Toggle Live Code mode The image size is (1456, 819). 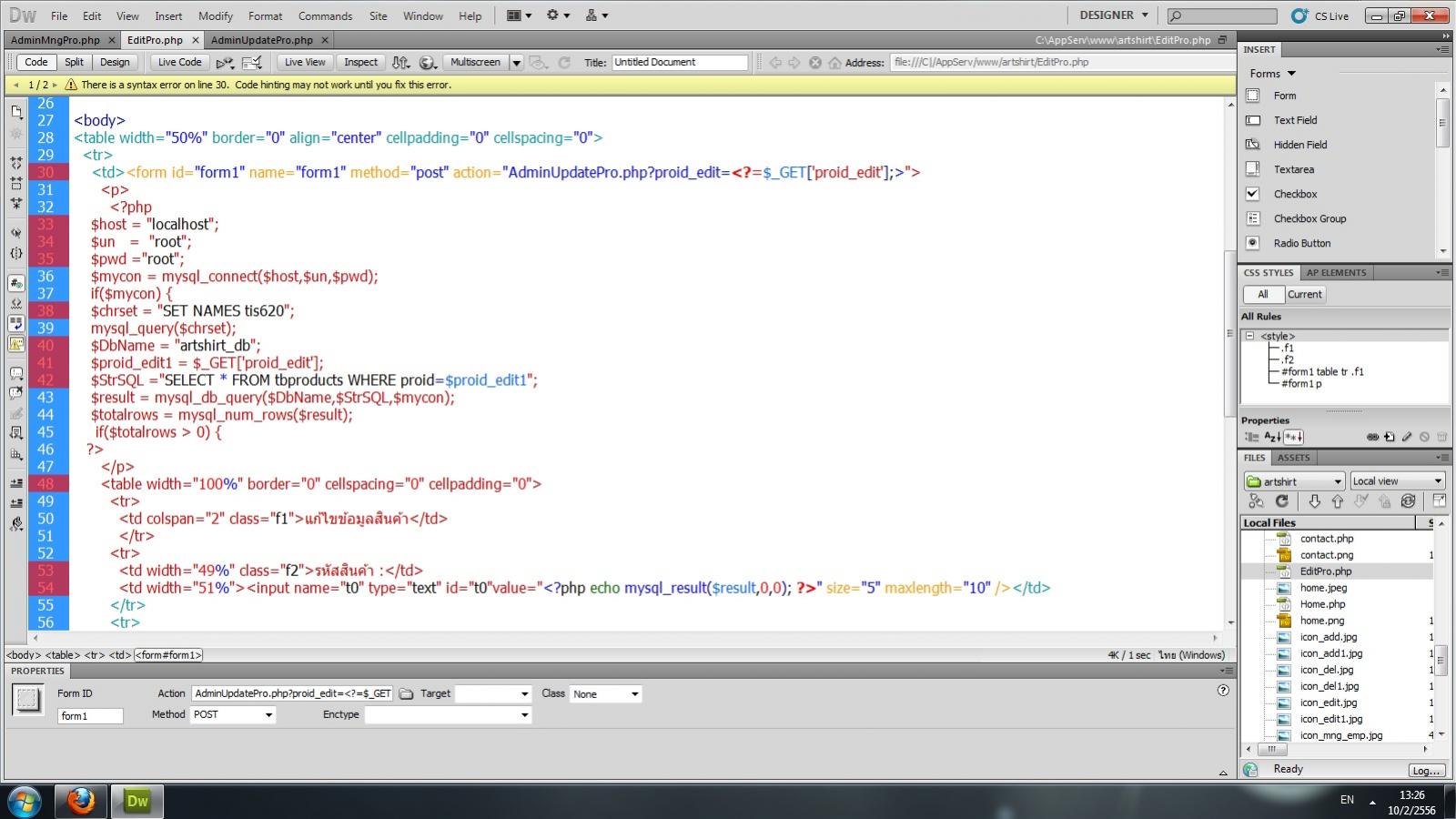pyautogui.click(x=180, y=63)
